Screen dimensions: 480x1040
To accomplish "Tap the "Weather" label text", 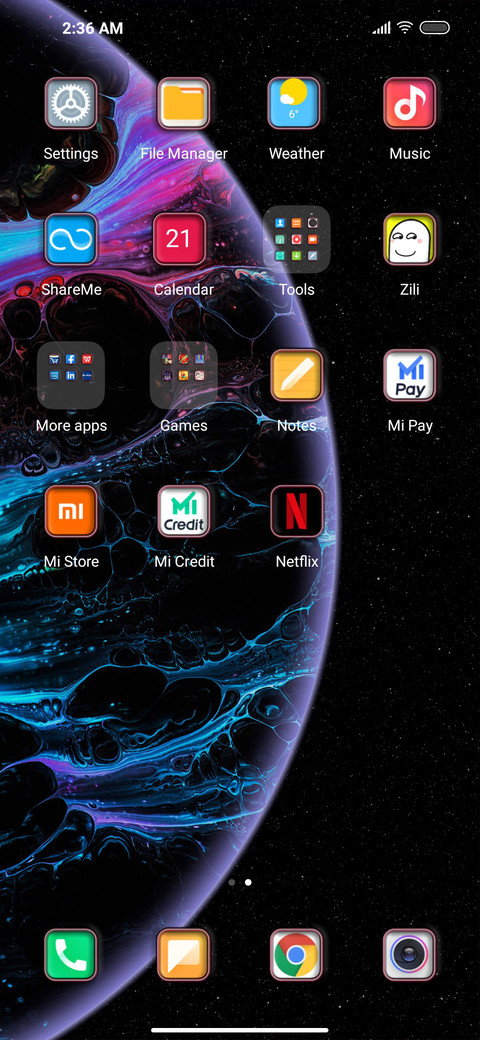I will (296, 154).
